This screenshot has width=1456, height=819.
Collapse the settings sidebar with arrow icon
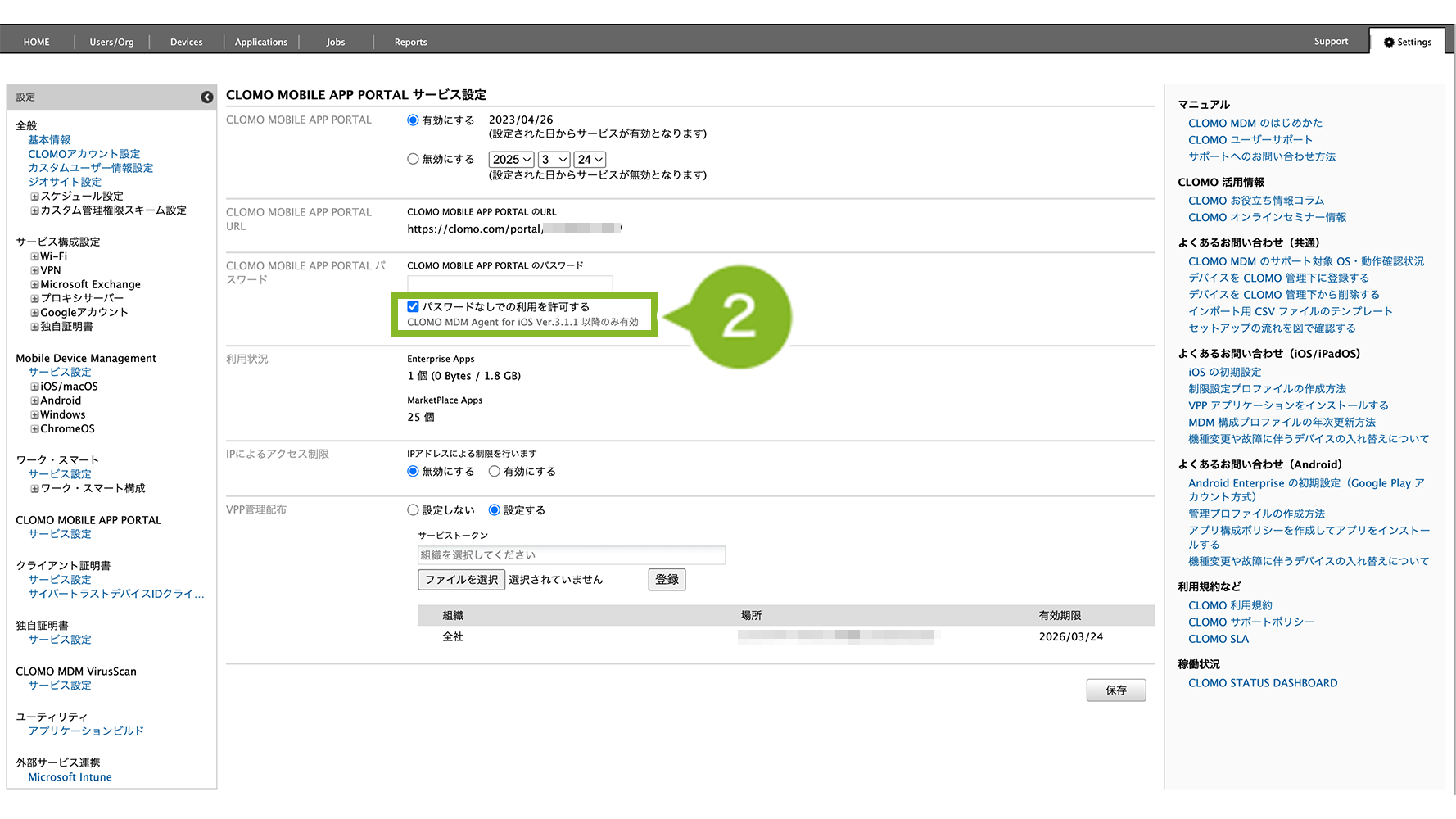click(x=206, y=97)
